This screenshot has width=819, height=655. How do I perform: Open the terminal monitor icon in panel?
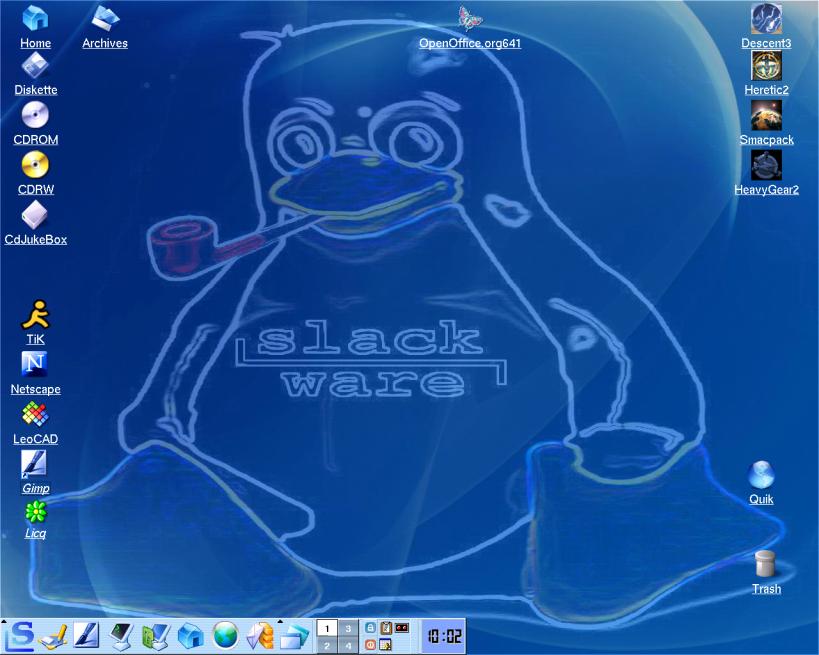click(x=121, y=637)
